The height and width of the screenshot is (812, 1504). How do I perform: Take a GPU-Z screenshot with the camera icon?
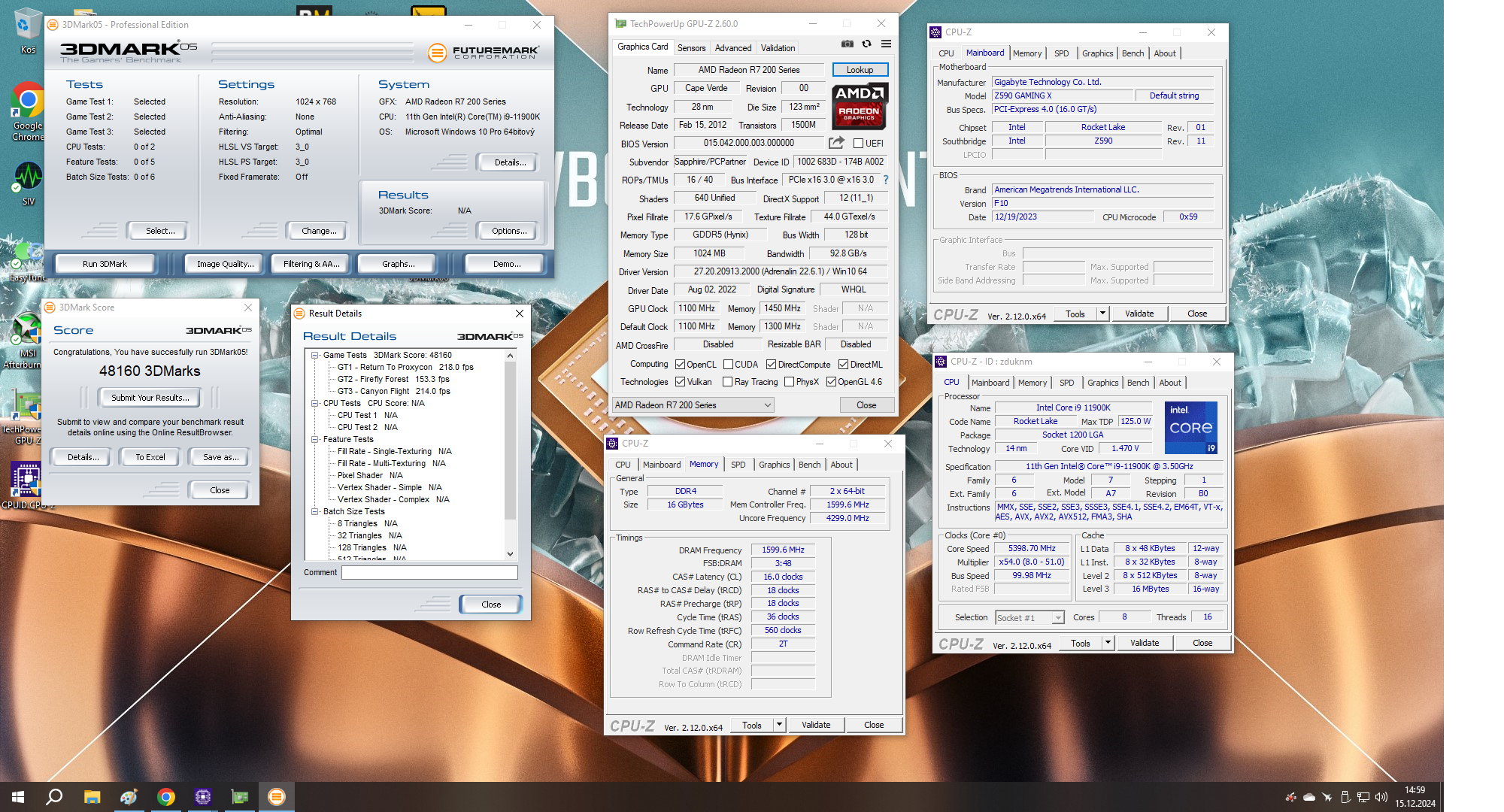pyautogui.click(x=848, y=44)
